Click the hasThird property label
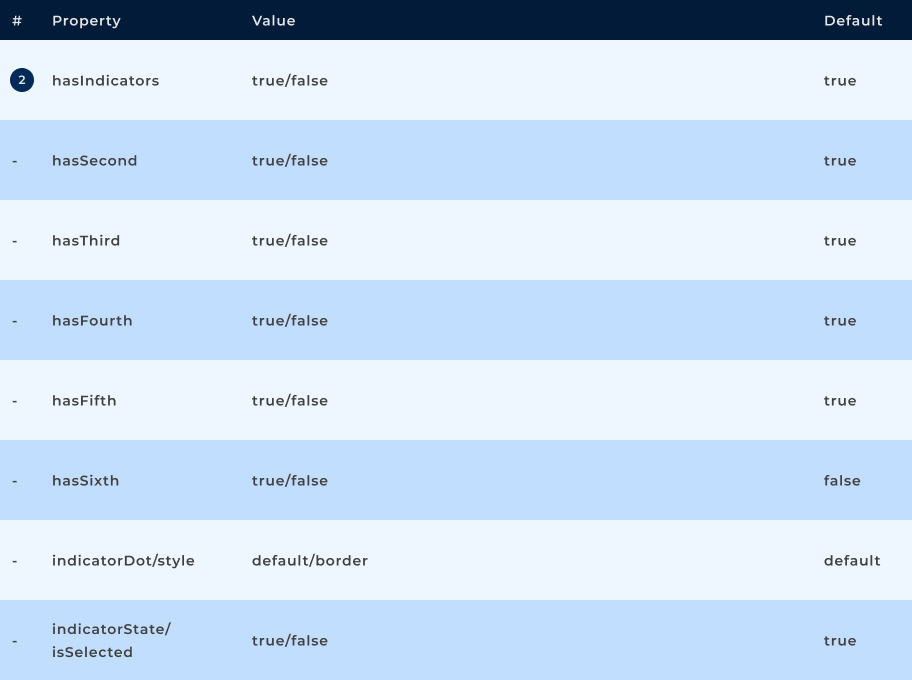This screenshot has height=680, width=912. (86, 241)
